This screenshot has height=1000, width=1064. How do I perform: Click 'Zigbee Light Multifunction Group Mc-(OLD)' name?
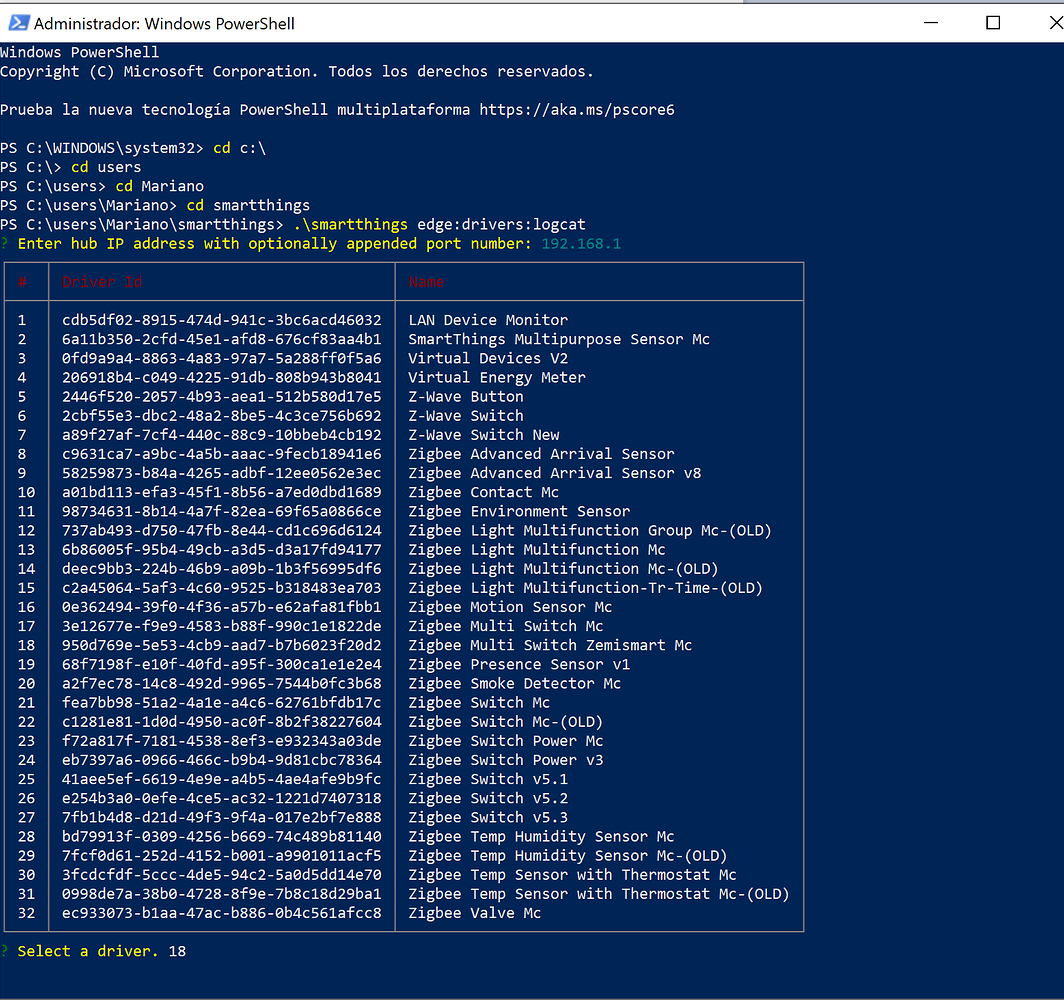(590, 531)
